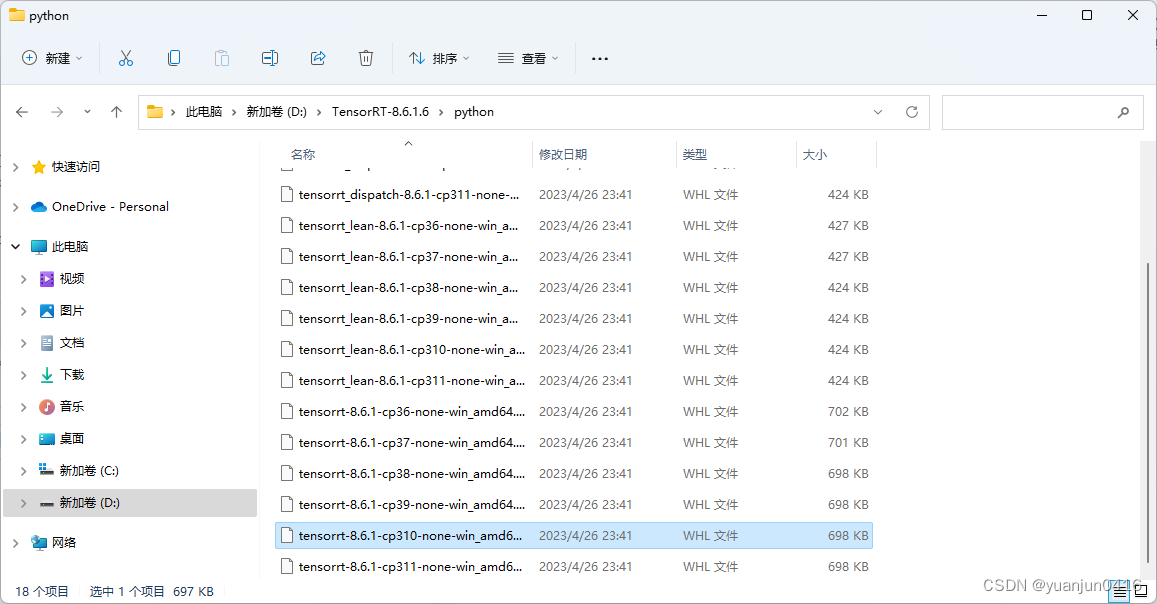
Task: Click the file list vertical scrollbar
Action: point(1147,413)
